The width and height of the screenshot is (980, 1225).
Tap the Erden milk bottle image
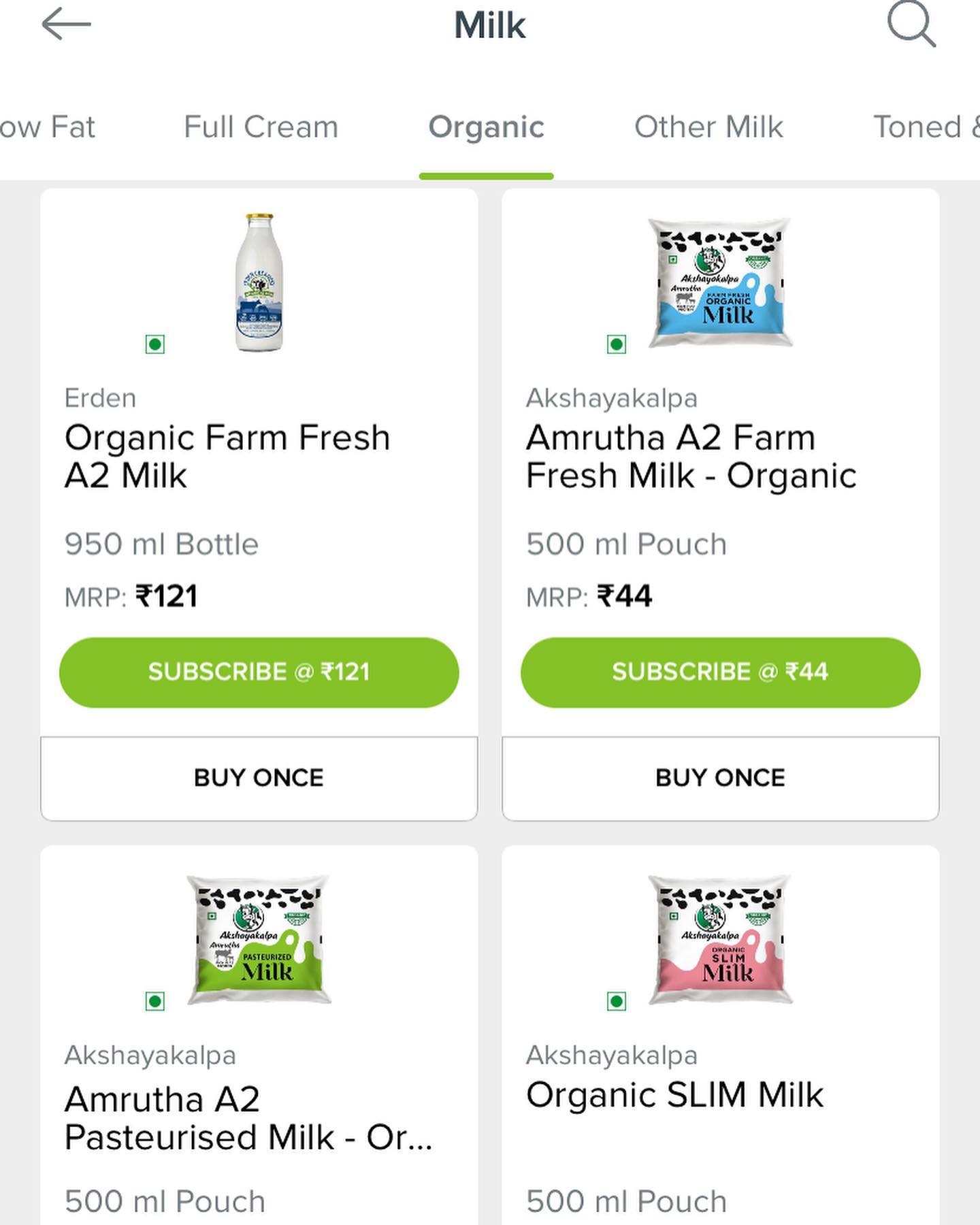[259, 282]
